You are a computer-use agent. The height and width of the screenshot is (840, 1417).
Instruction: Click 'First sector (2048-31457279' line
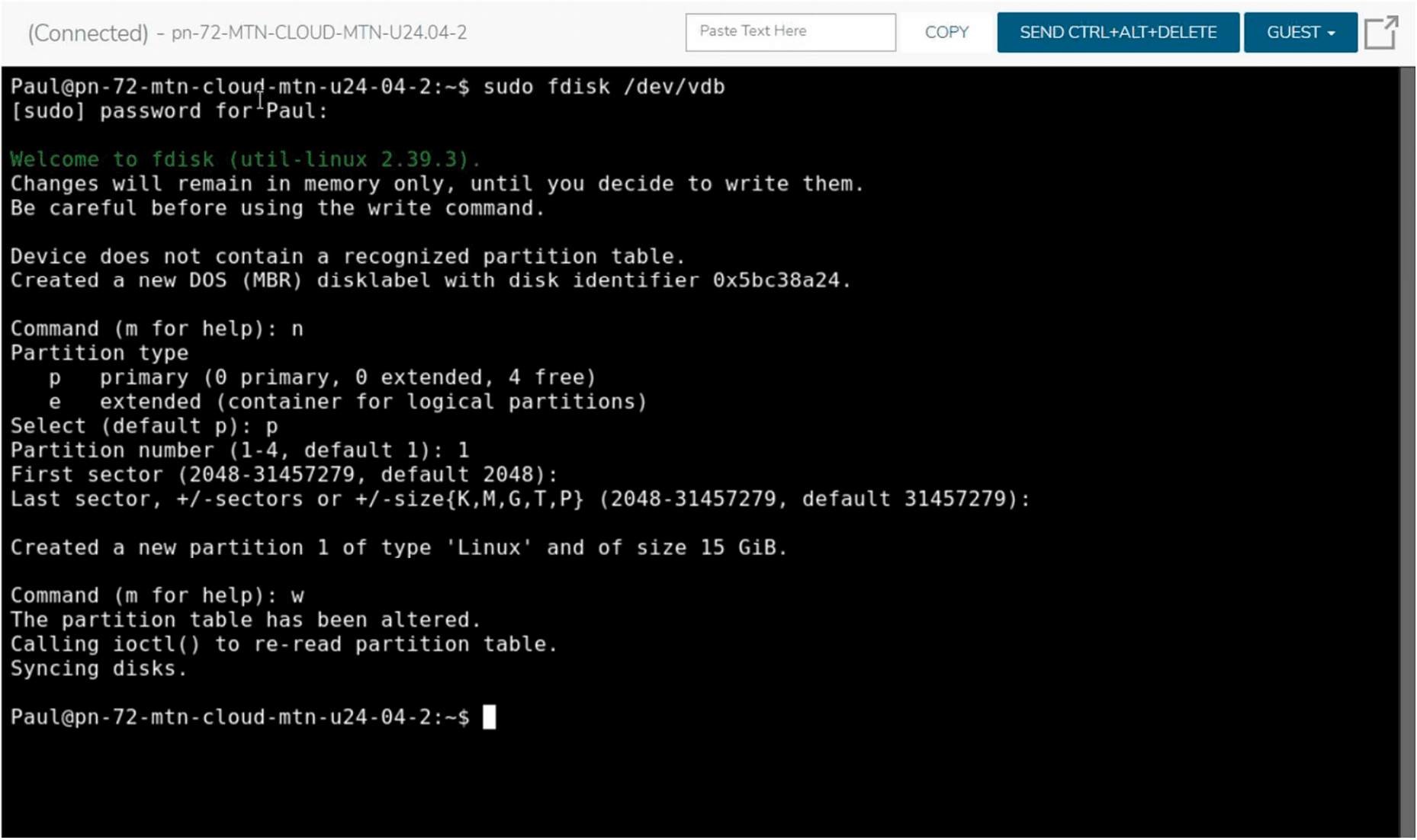(x=284, y=475)
